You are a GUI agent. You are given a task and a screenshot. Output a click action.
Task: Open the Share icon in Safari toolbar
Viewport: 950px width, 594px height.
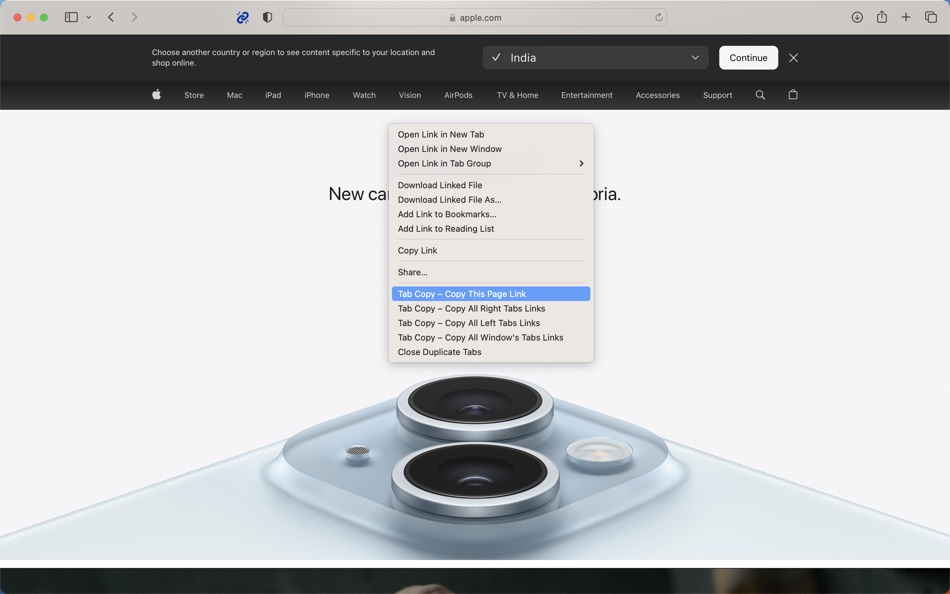[882, 17]
